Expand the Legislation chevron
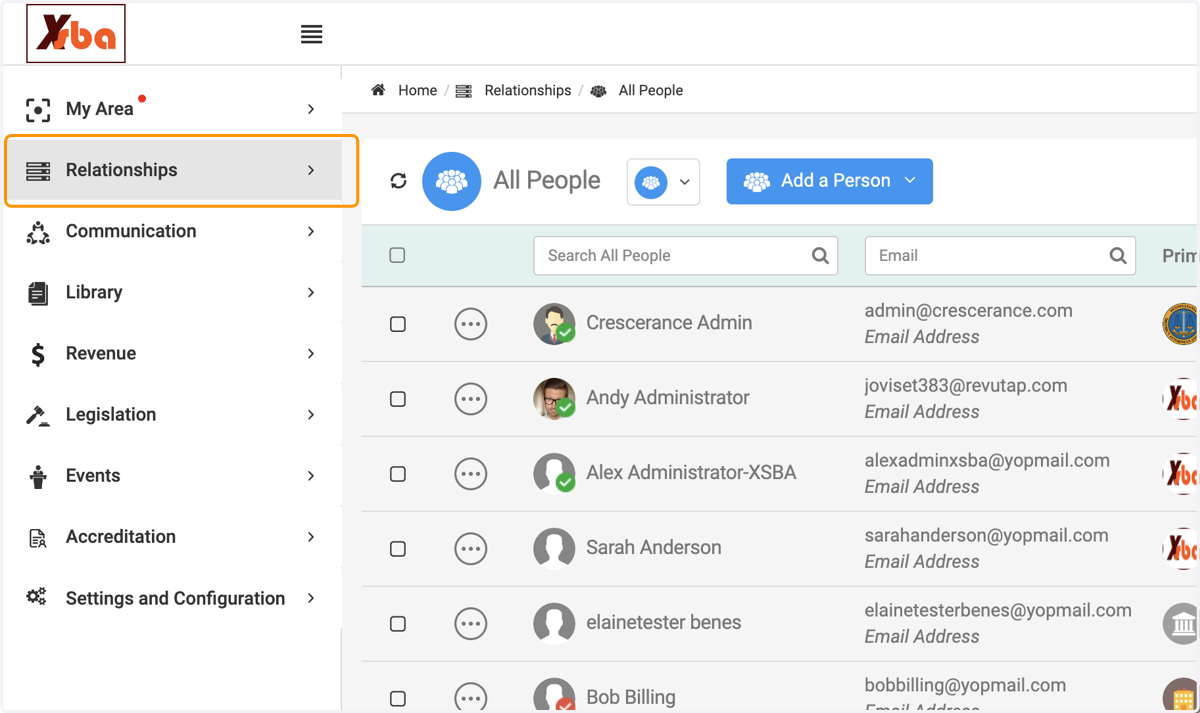Image resolution: width=1200 pixels, height=713 pixels. click(x=311, y=414)
